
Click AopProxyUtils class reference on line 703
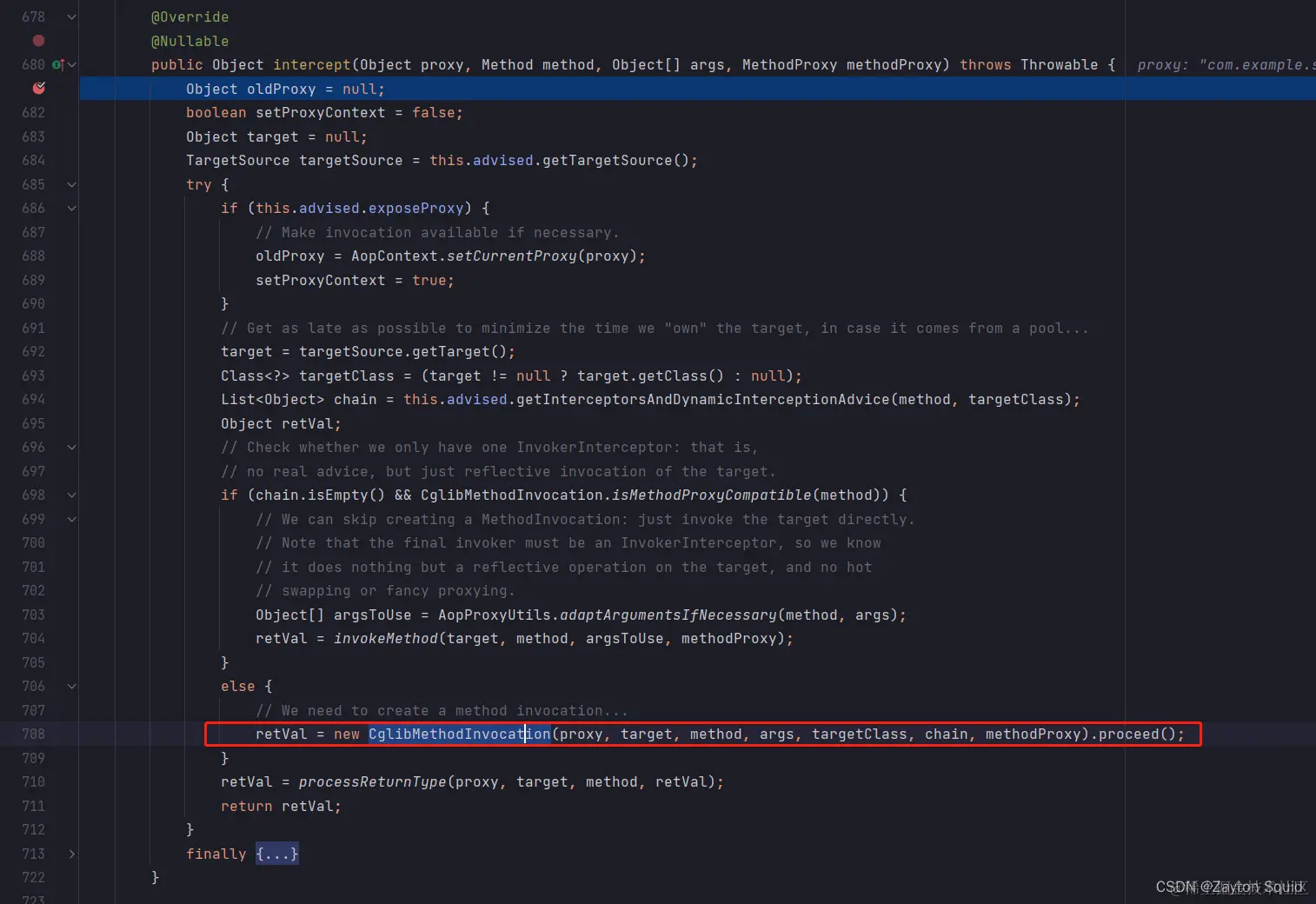[x=495, y=615]
